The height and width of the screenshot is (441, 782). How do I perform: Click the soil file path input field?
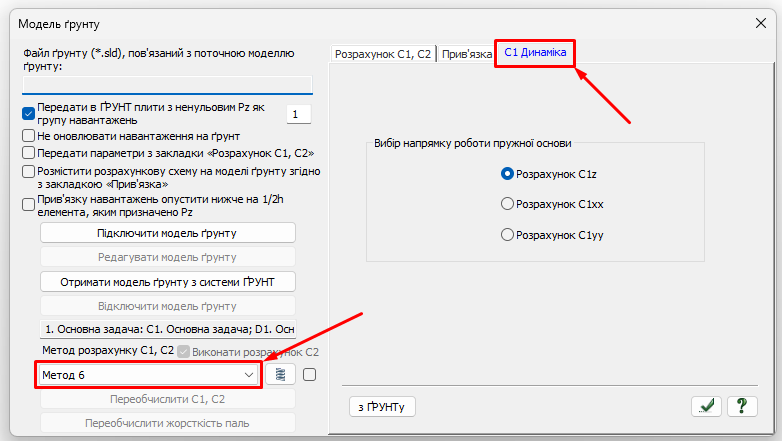[167, 84]
